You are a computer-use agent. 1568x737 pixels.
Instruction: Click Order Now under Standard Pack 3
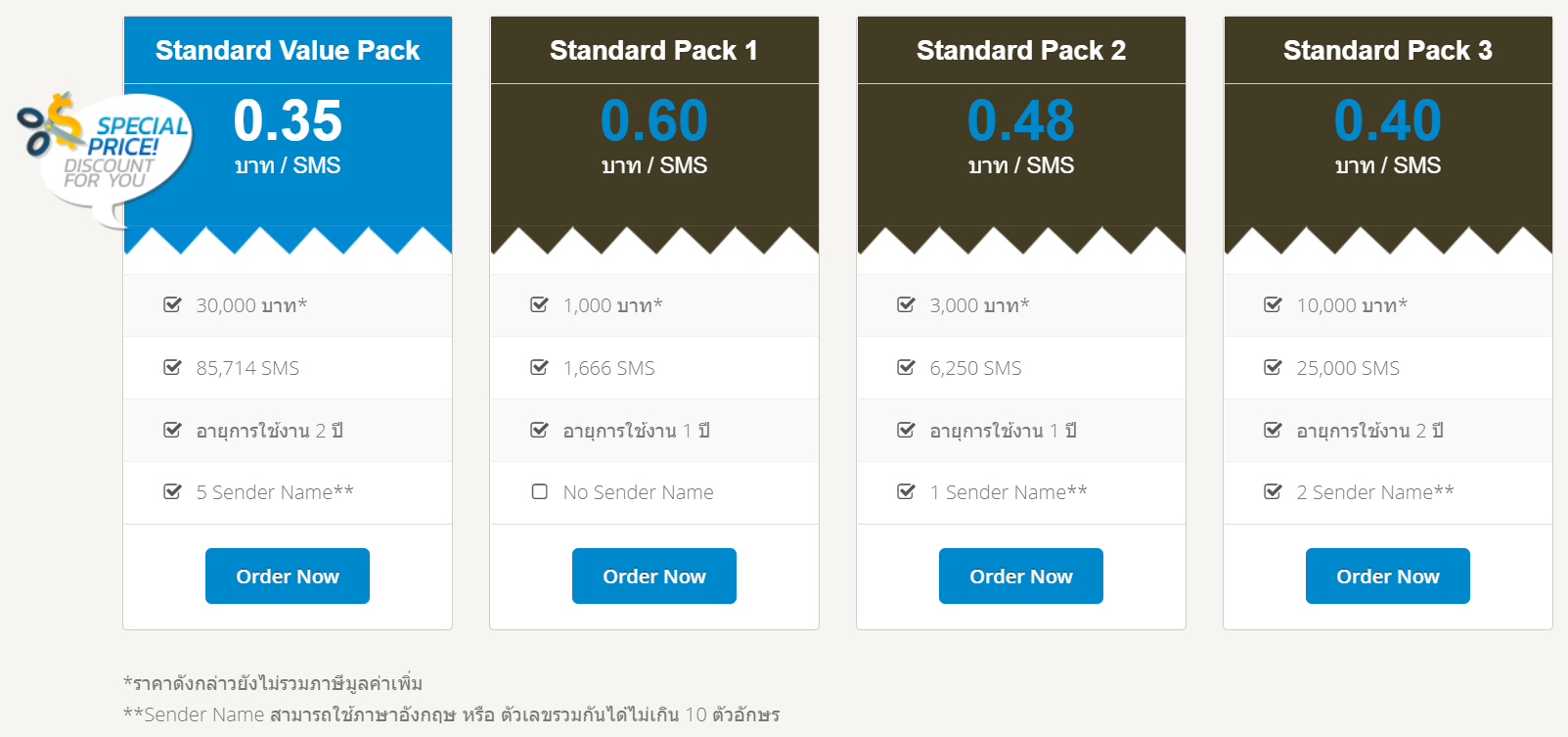point(1388,576)
